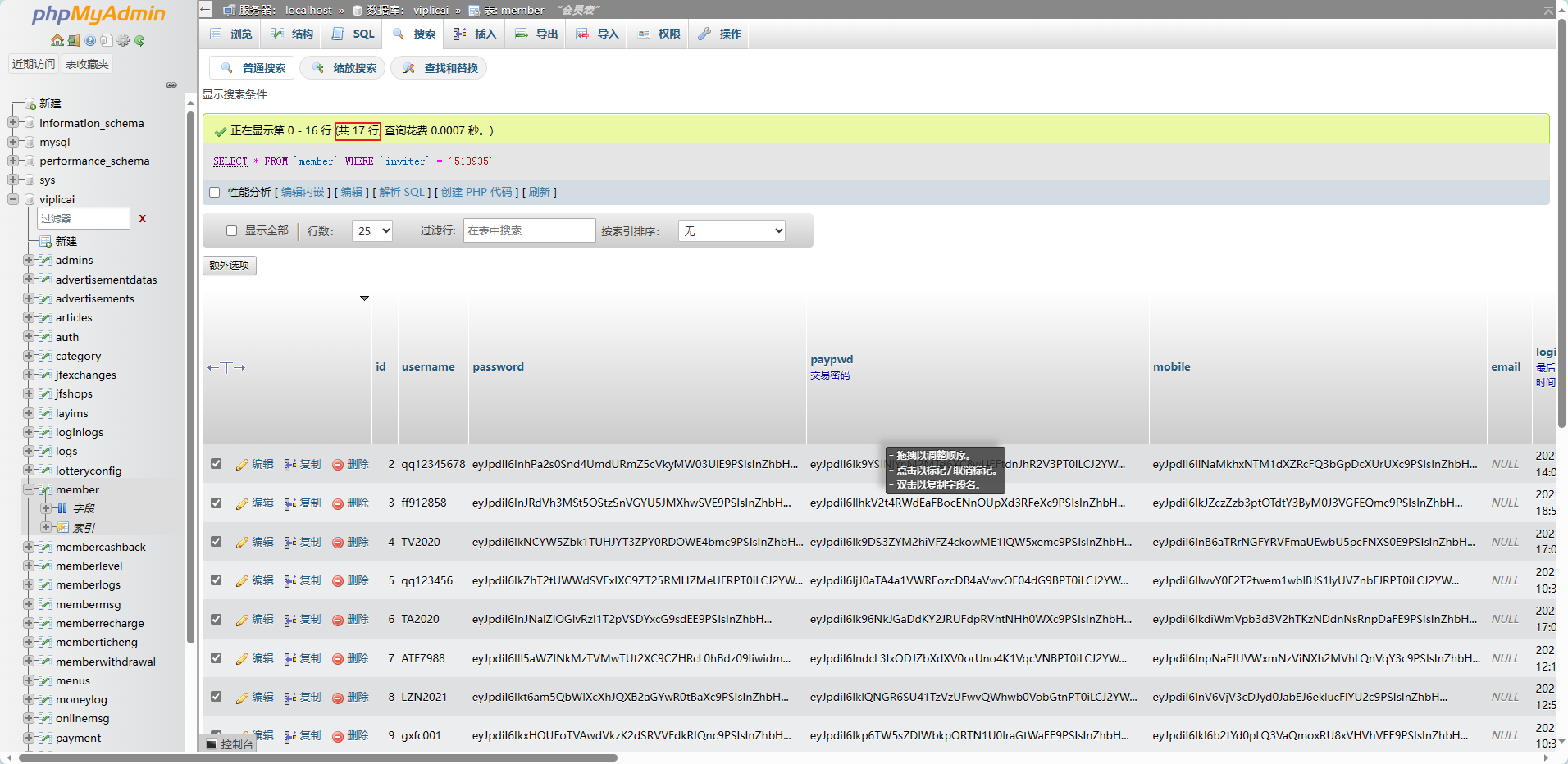Switch to the SQL tab
Image resolution: width=1568 pixels, height=764 pixels.
pyautogui.click(x=353, y=34)
